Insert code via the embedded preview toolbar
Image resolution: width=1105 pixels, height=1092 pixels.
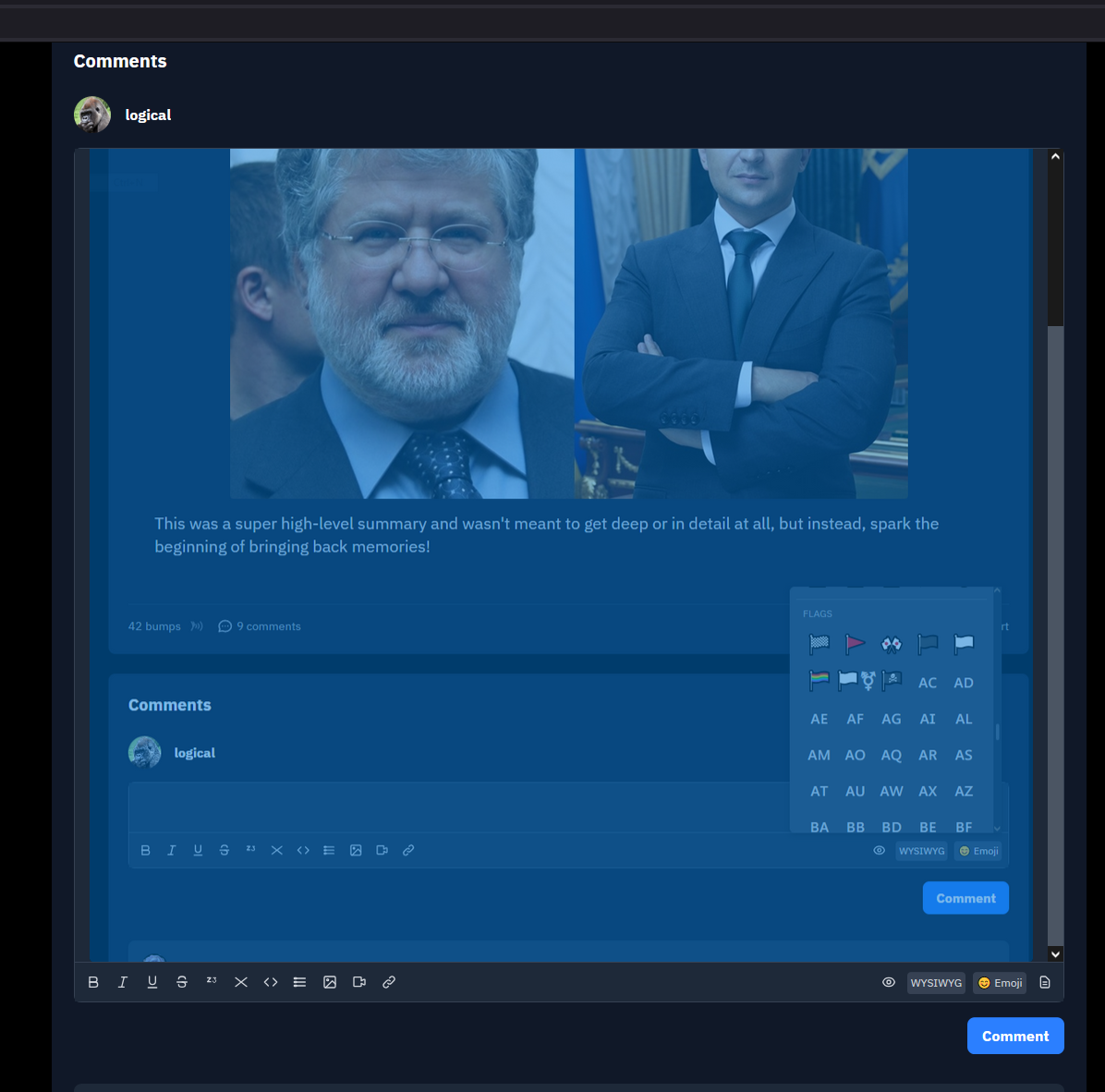[x=303, y=850]
